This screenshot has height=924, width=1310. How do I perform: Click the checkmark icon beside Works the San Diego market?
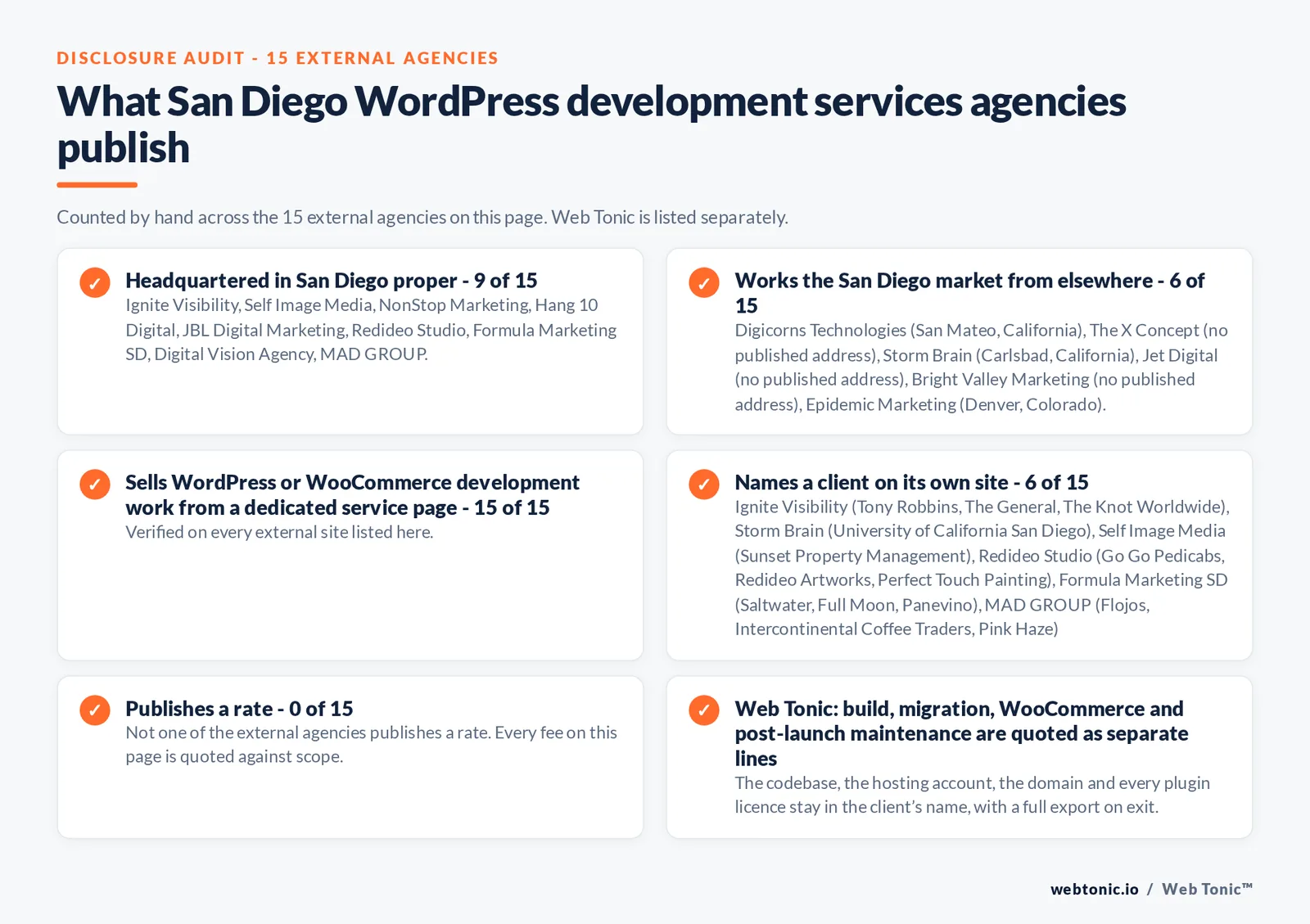(704, 282)
